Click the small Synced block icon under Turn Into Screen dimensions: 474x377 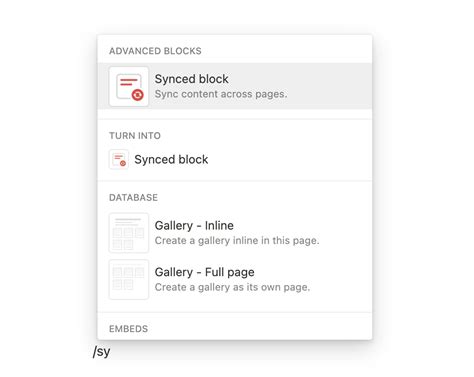pos(119,159)
